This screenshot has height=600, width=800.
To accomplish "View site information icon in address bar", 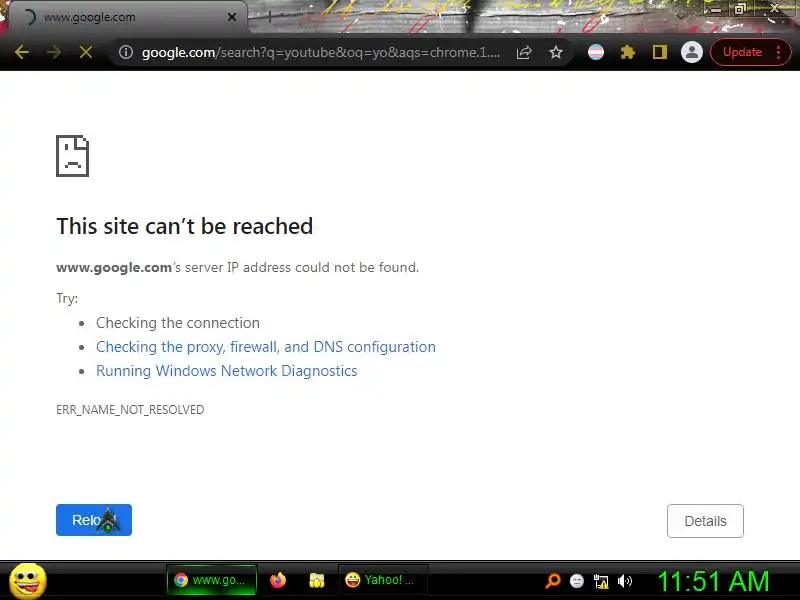I will click(x=126, y=52).
